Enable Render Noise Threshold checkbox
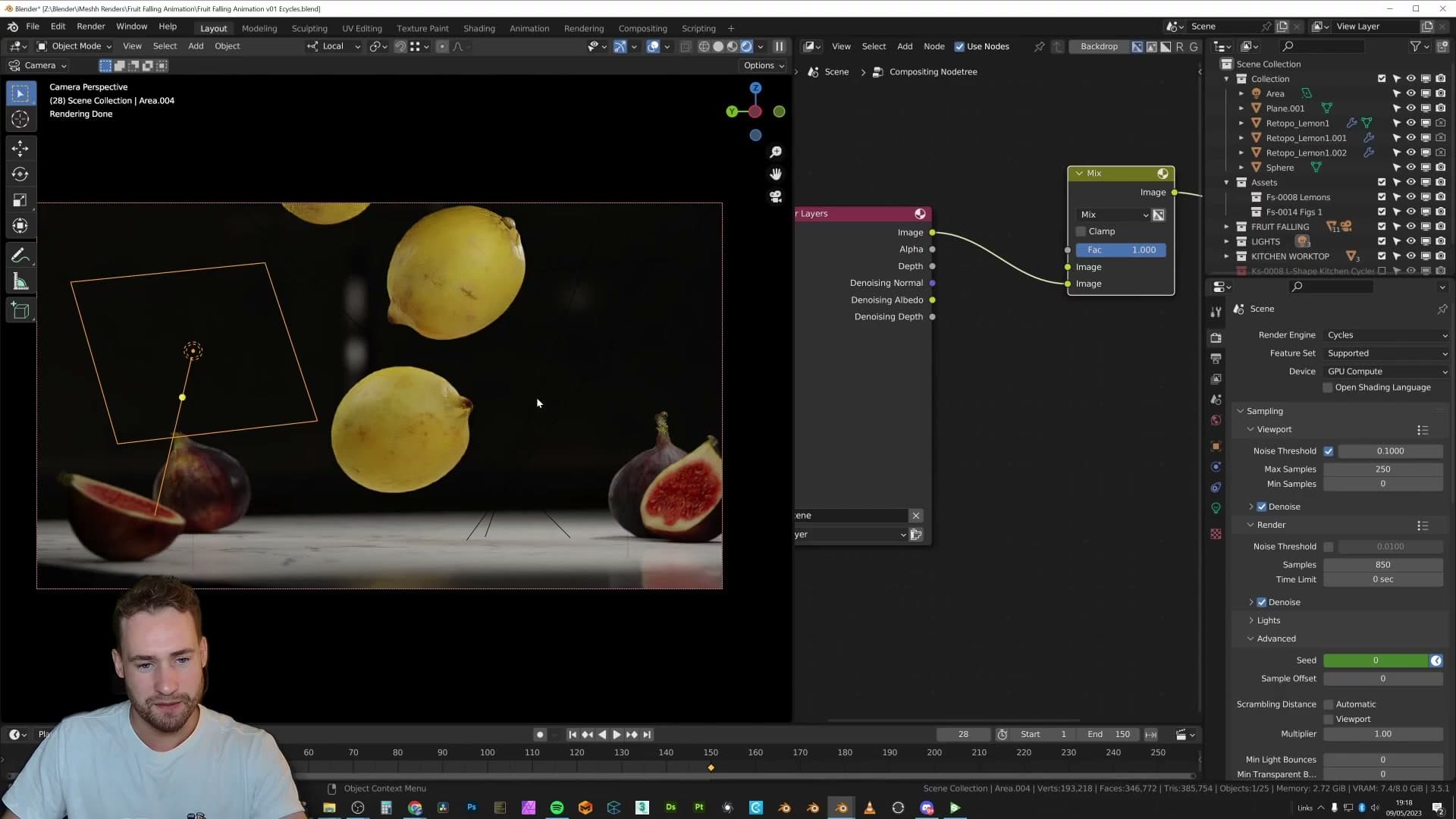This screenshot has width=1456, height=819. [1329, 547]
